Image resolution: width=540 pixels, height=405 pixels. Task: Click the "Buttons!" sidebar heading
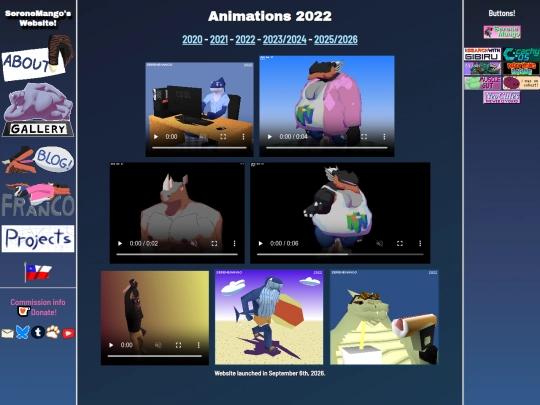(502, 13)
